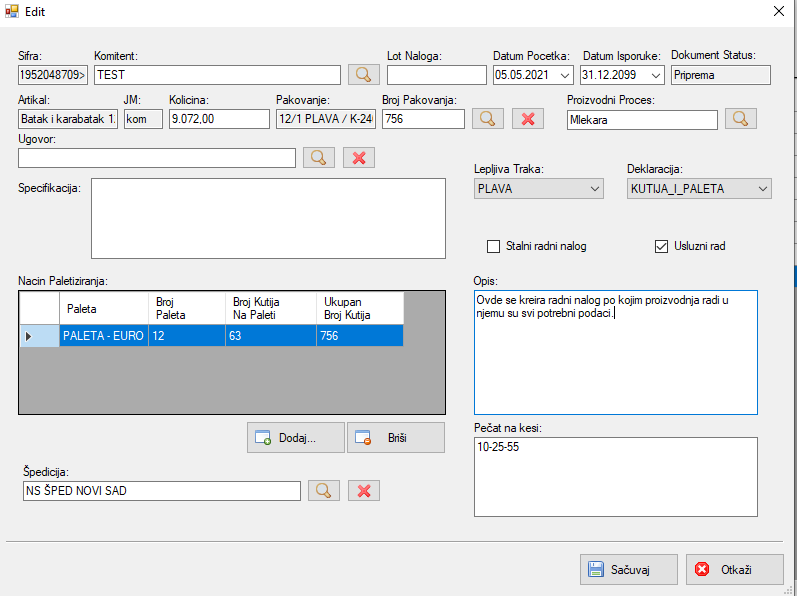Image resolution: width=797 pixels, height=596 pixels.
Task: Search for Broj Pakovanja value
Action: [487, 119]
